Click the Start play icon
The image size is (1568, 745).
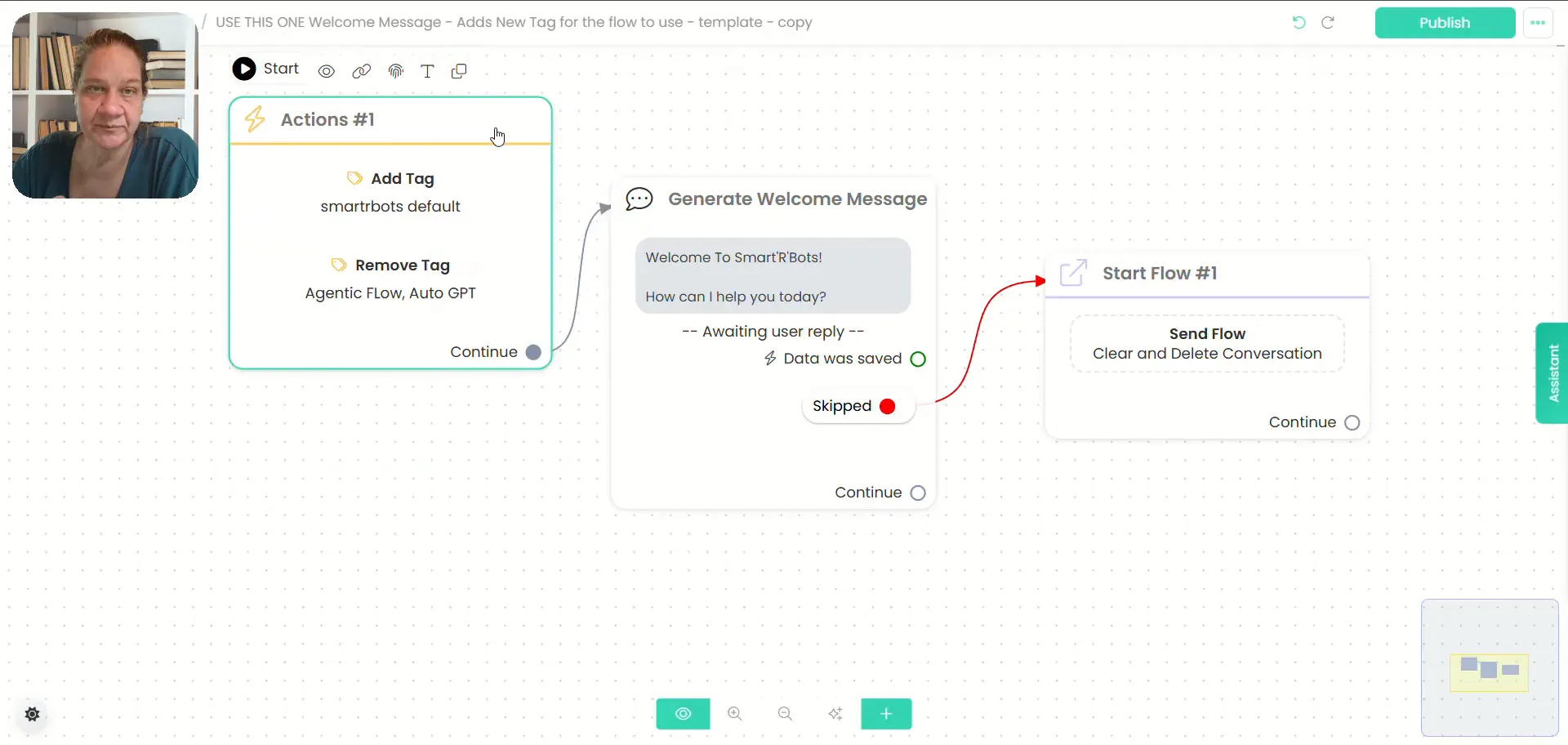[x=244, y=69]
